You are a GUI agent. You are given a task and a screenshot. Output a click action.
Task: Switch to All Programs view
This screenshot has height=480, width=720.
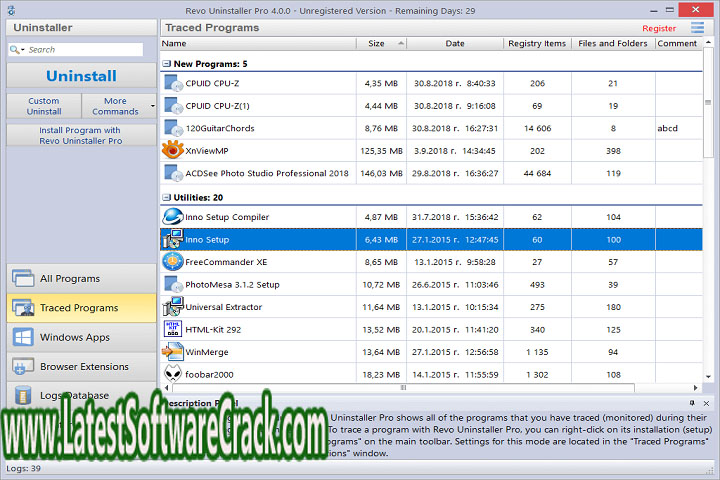pyautogui.click(x=81, y=278)
